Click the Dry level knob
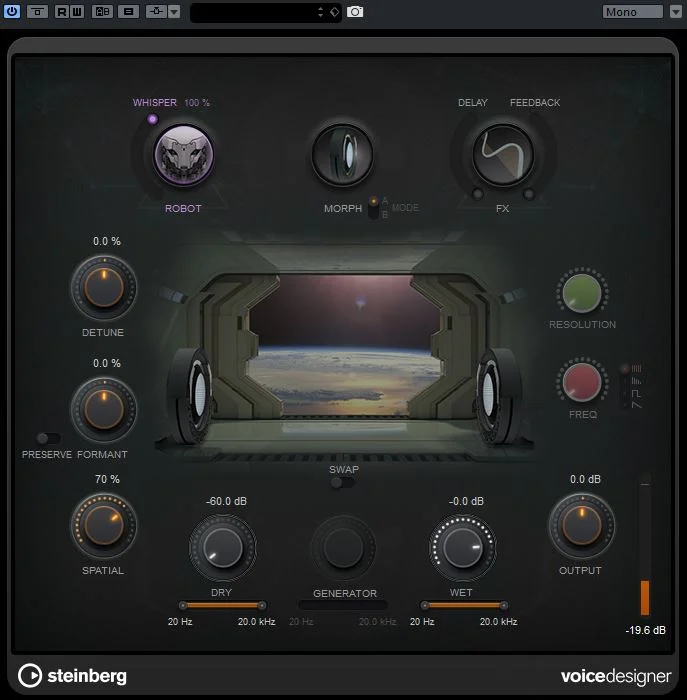 tap(222, 547)
